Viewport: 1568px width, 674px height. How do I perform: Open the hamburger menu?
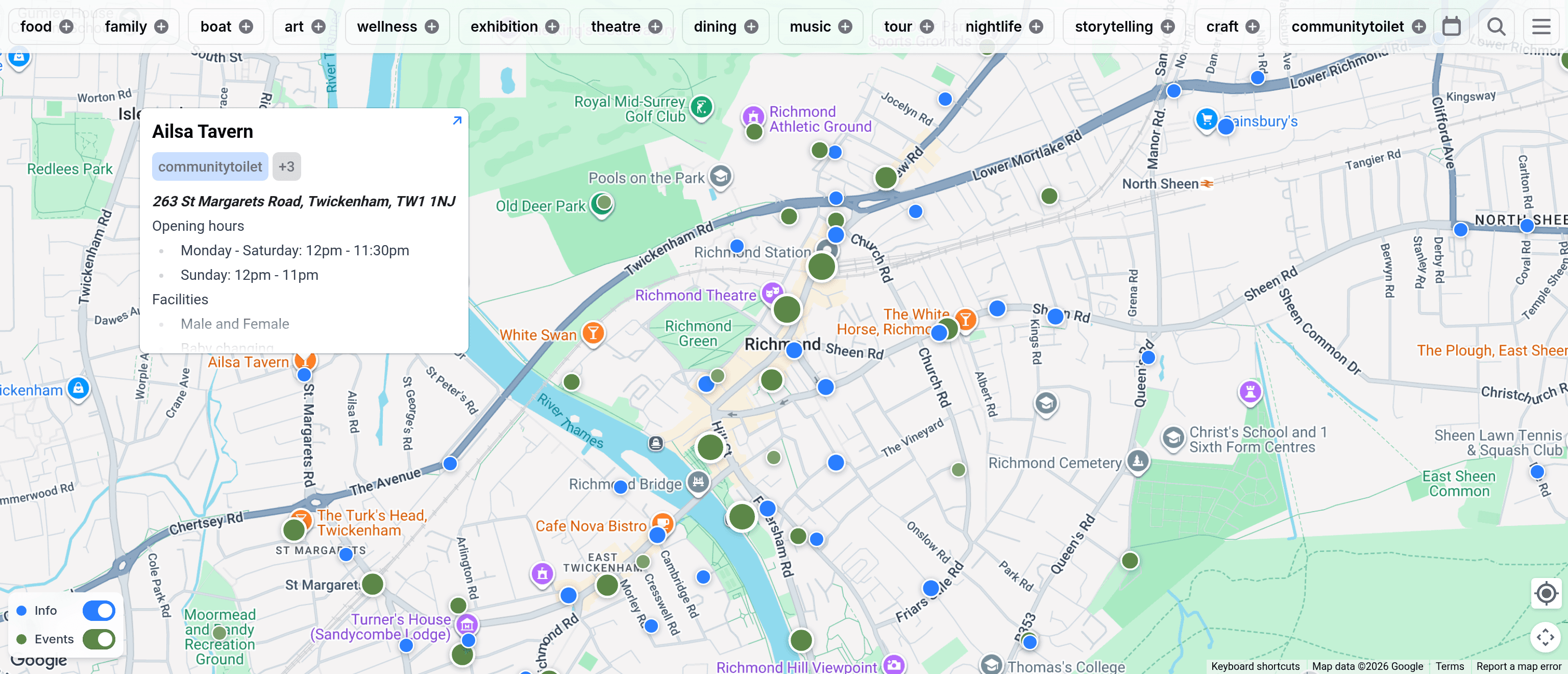(1540, 27)
